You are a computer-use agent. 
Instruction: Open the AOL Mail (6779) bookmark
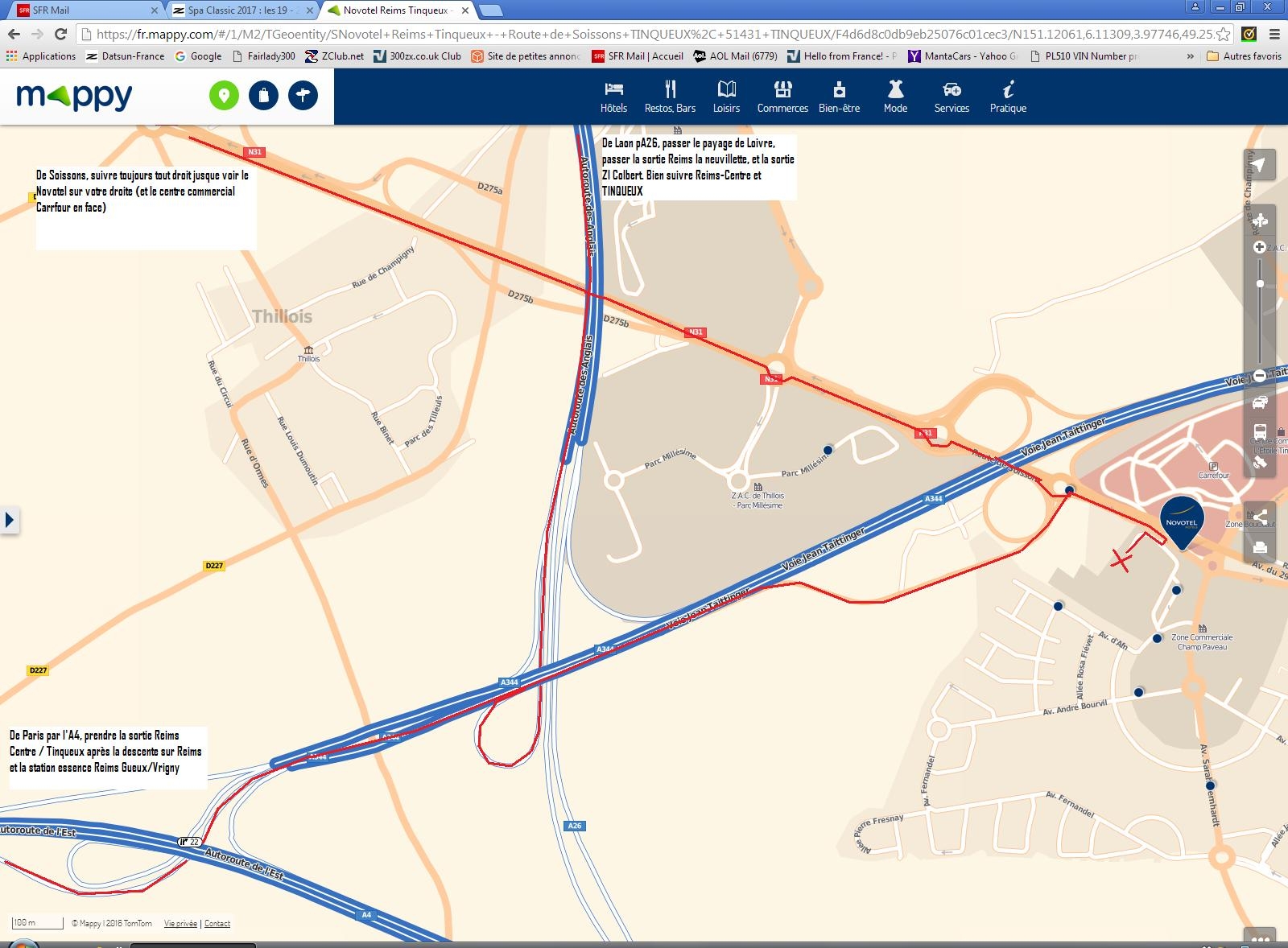point(735,56)
